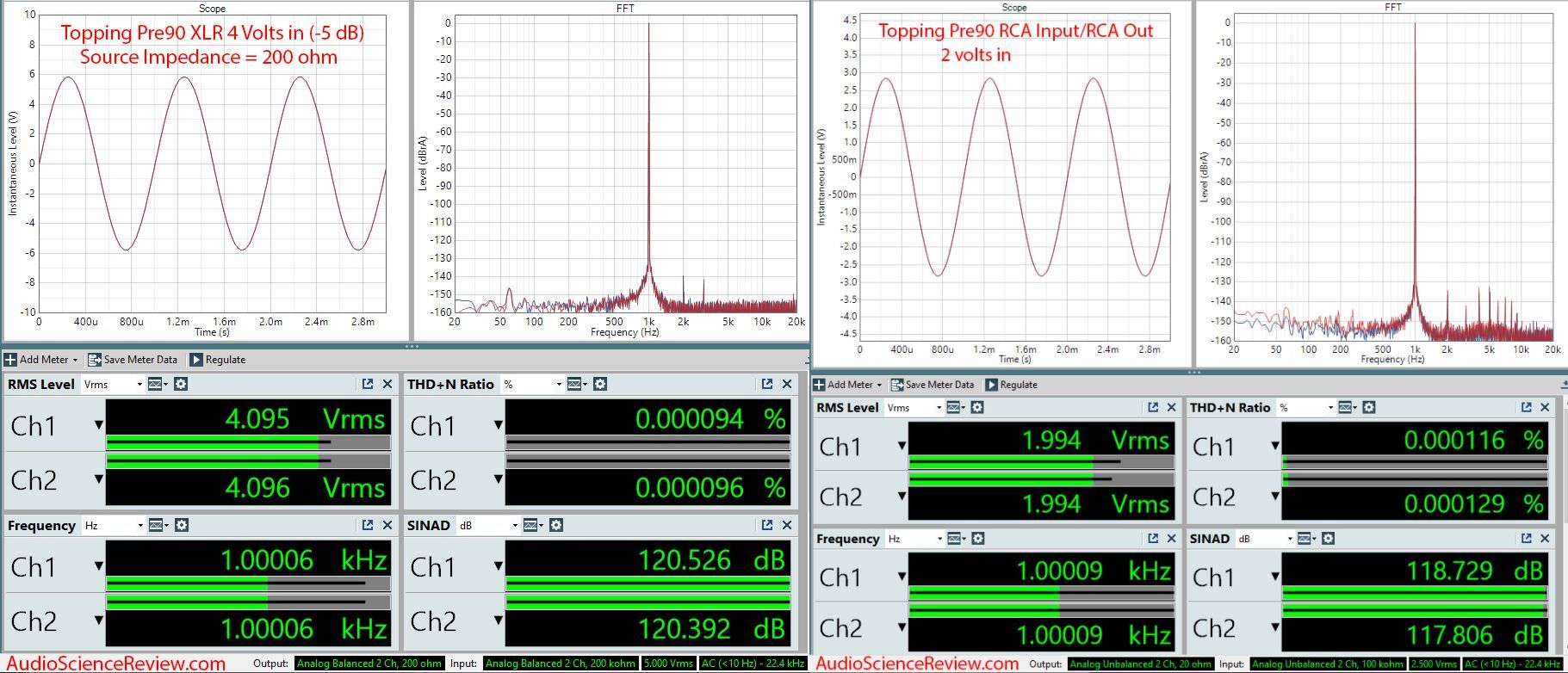Image resolution: width=1568 pixels, height=673 pixels.
Task: Click output status 'Analog Balanced 2 Ch, 200 ohm'
Action: [x=369, y=664]
